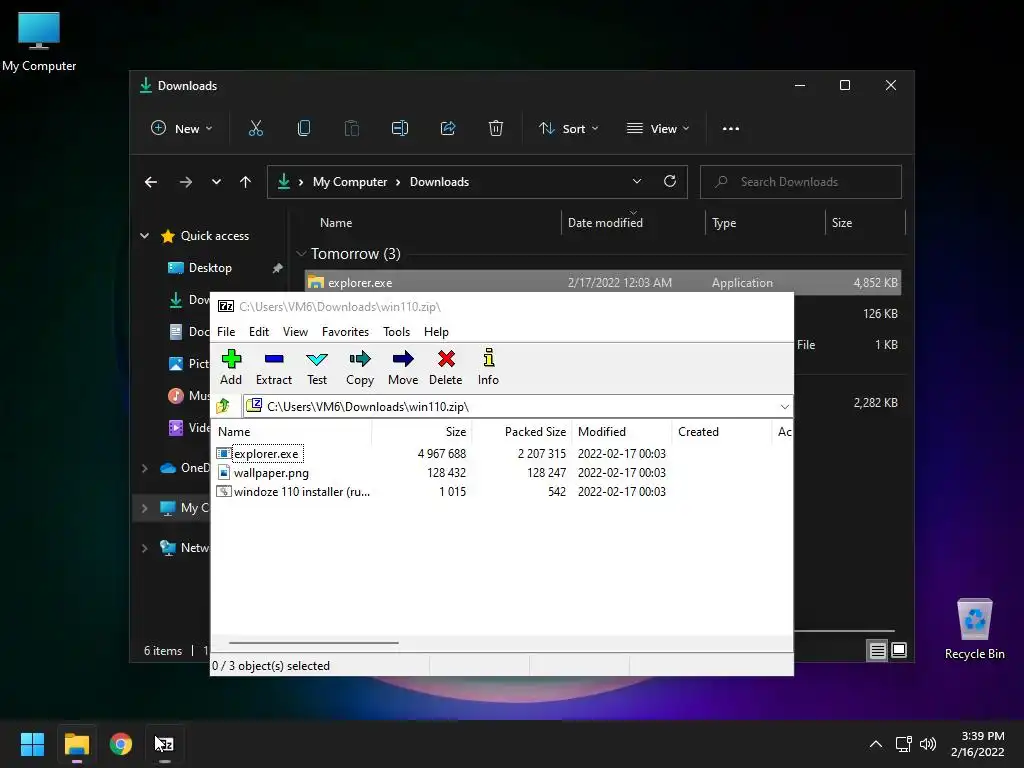Click the Extract tool in 7-Zip
This screenshot has height=768, width=1024.
(x=274, y=367)
